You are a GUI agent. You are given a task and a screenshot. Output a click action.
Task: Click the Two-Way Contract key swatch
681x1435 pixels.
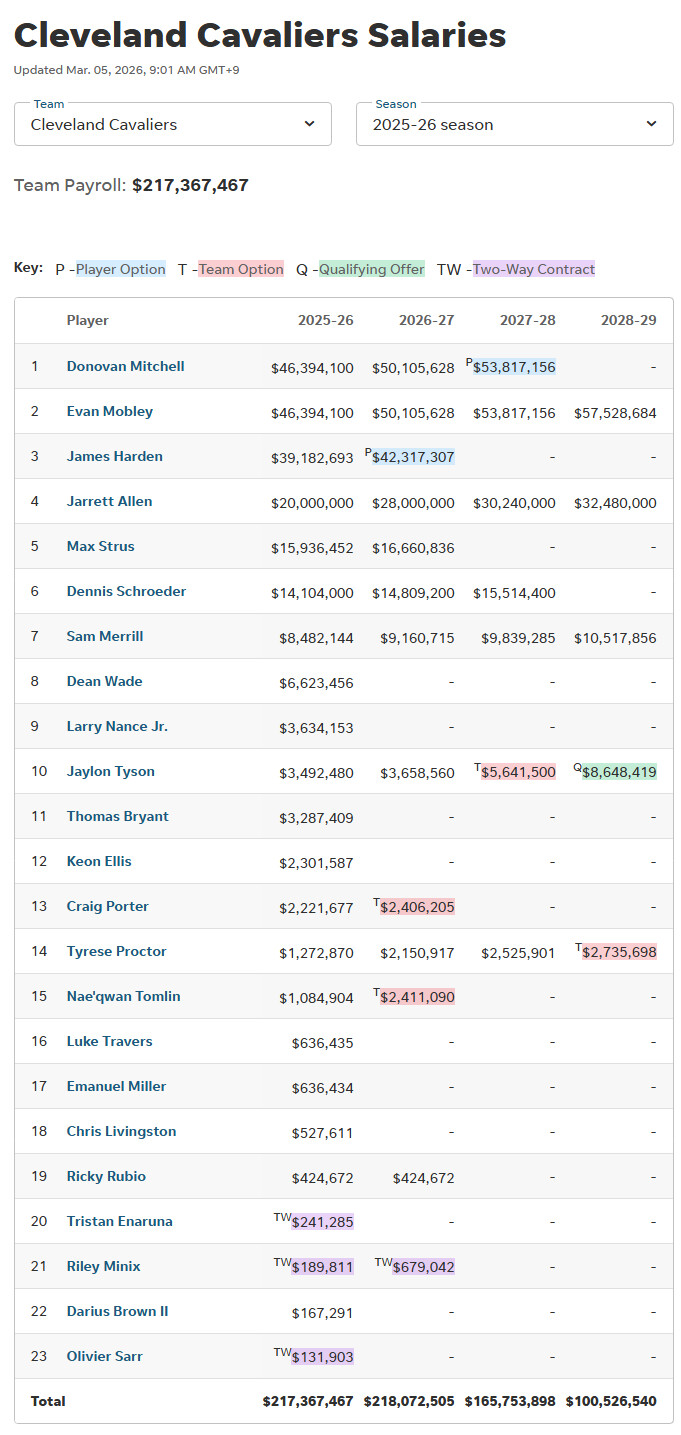pyautogui.click(x=534, y=269)
